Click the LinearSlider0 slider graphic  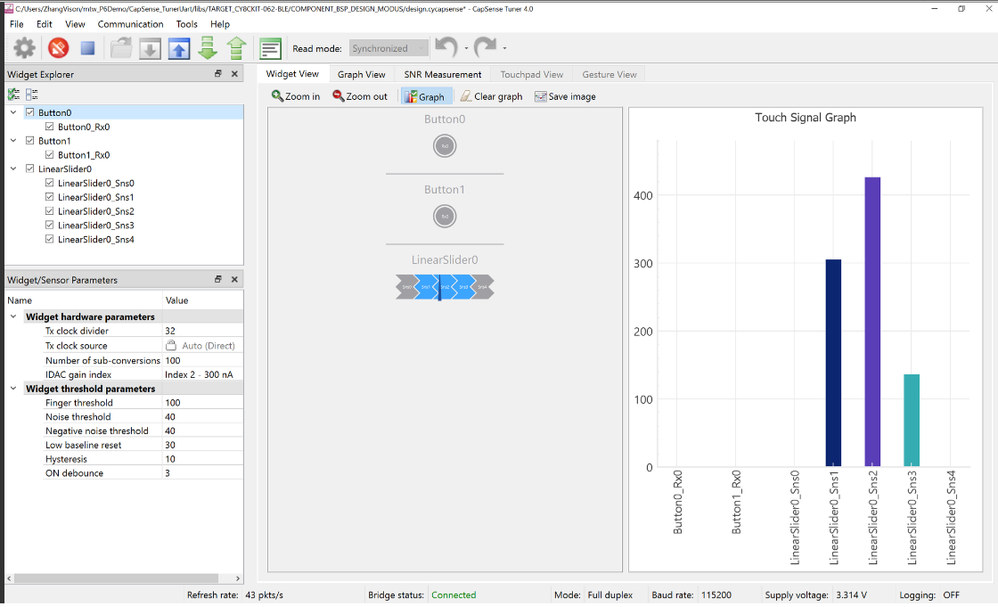pos(444,287)
